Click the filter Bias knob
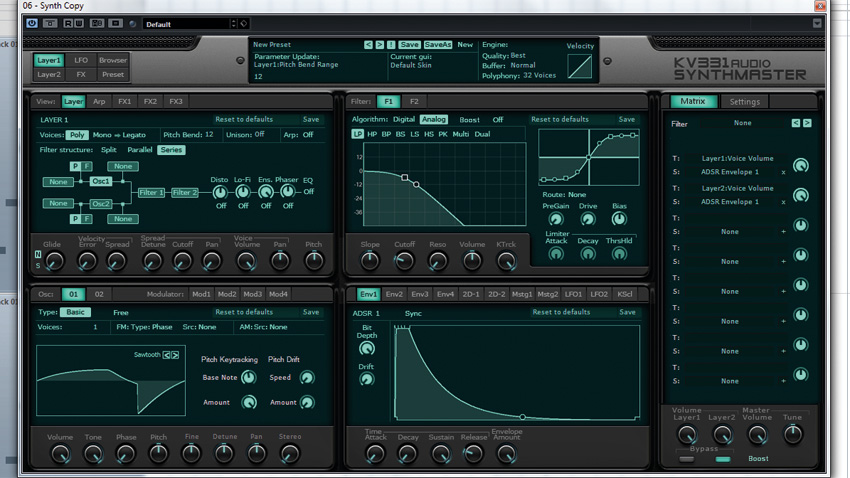850x478 pixels. [x=619, y=219]
